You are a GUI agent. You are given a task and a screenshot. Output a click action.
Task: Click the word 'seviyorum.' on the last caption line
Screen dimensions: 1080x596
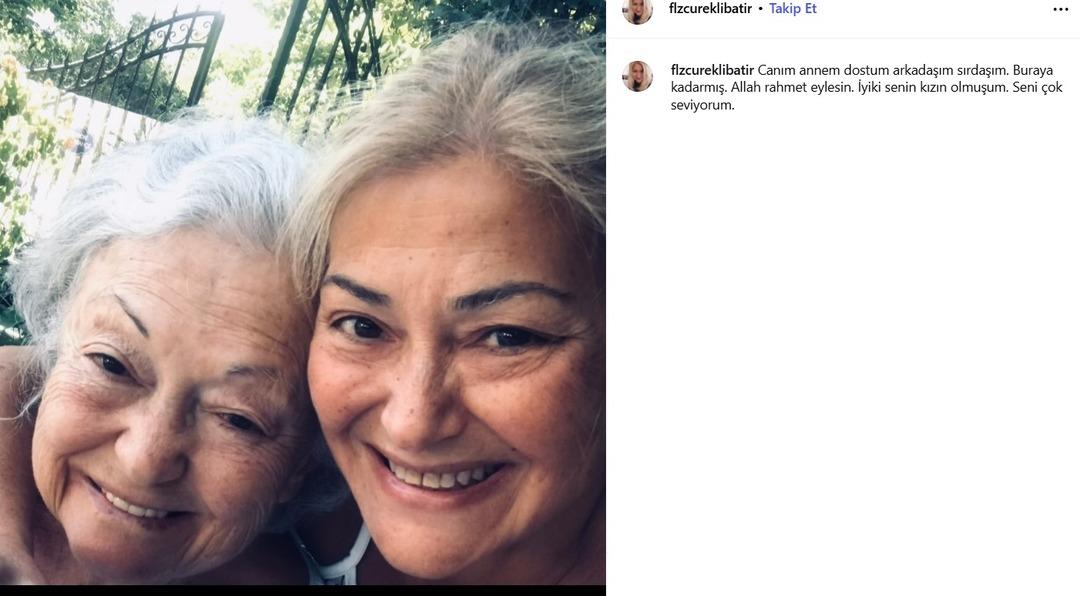pyautogui.click(x=703, y=105)
